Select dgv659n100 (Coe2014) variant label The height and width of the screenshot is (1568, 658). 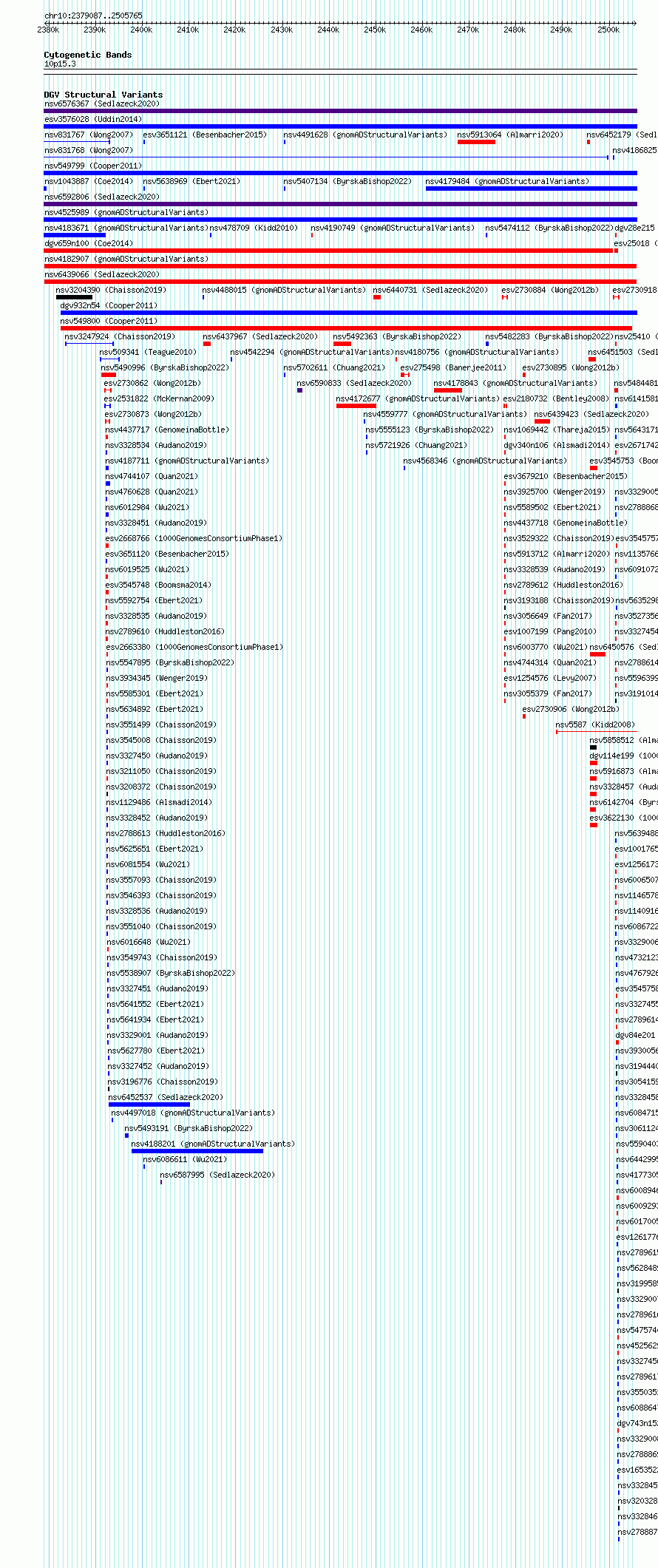click(x=89, y=243)
